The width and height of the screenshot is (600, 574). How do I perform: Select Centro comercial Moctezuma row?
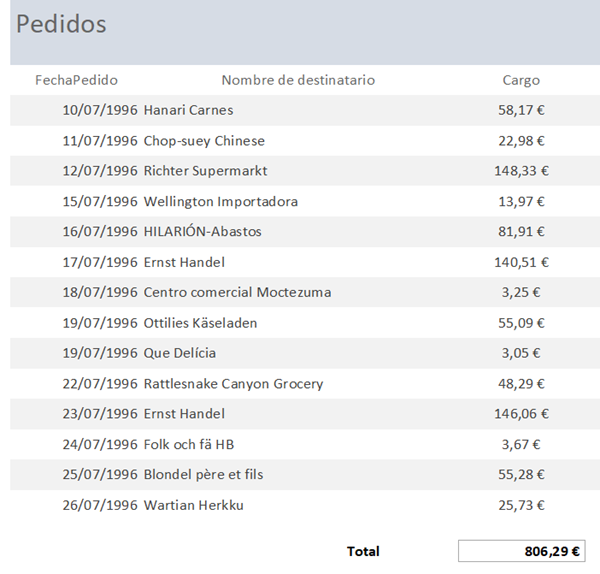click(x=237, y=293)
